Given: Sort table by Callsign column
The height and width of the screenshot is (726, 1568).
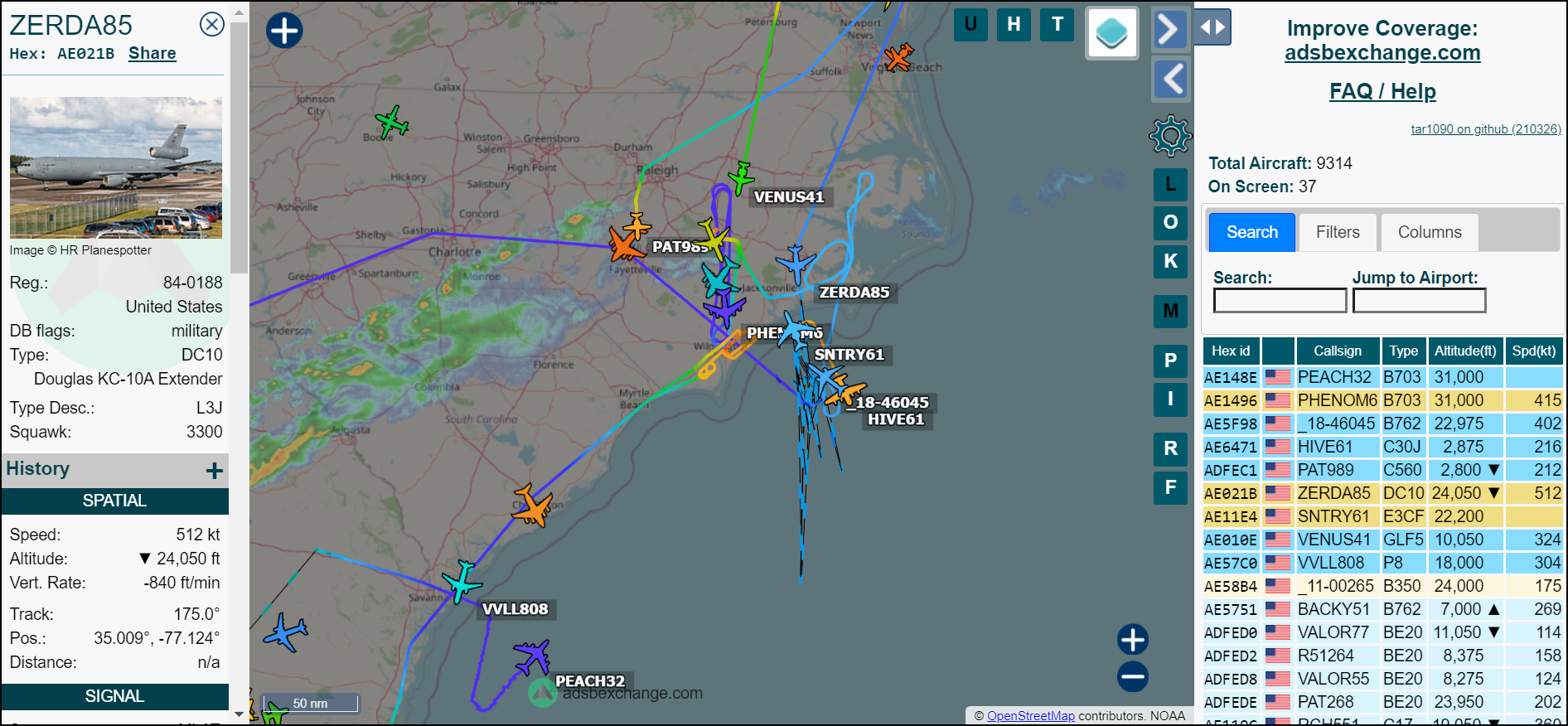Looking at the screenshot, I should [1338, 351].
